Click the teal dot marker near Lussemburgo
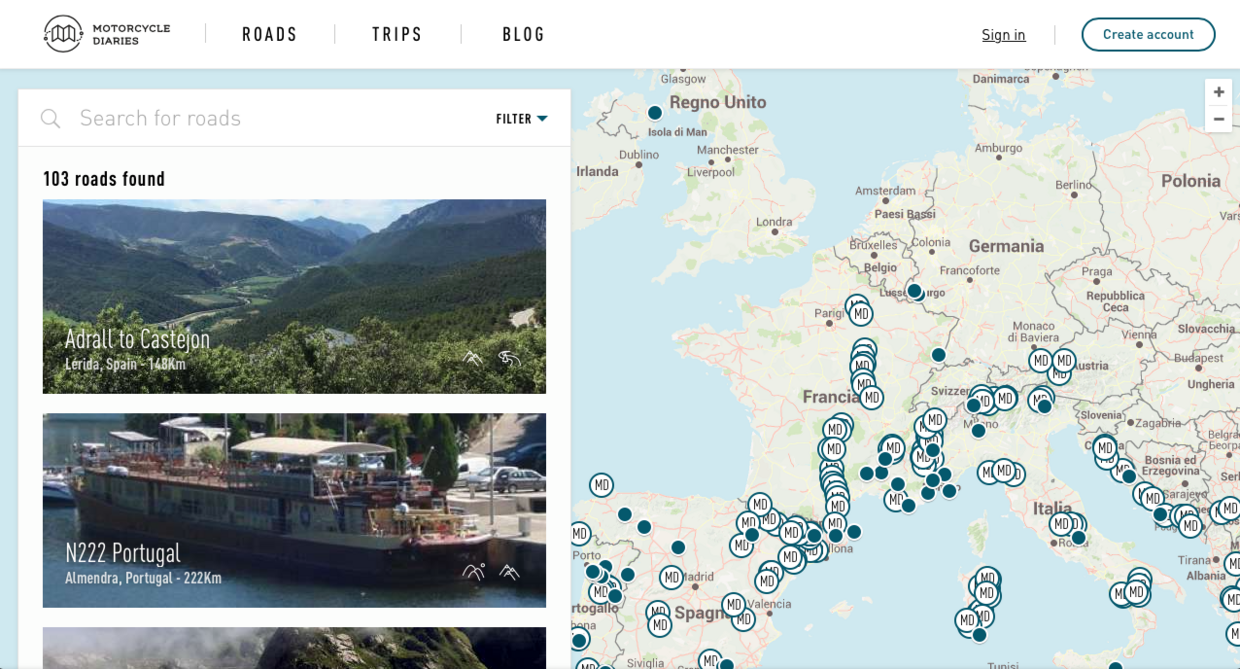 pos(914,291)
